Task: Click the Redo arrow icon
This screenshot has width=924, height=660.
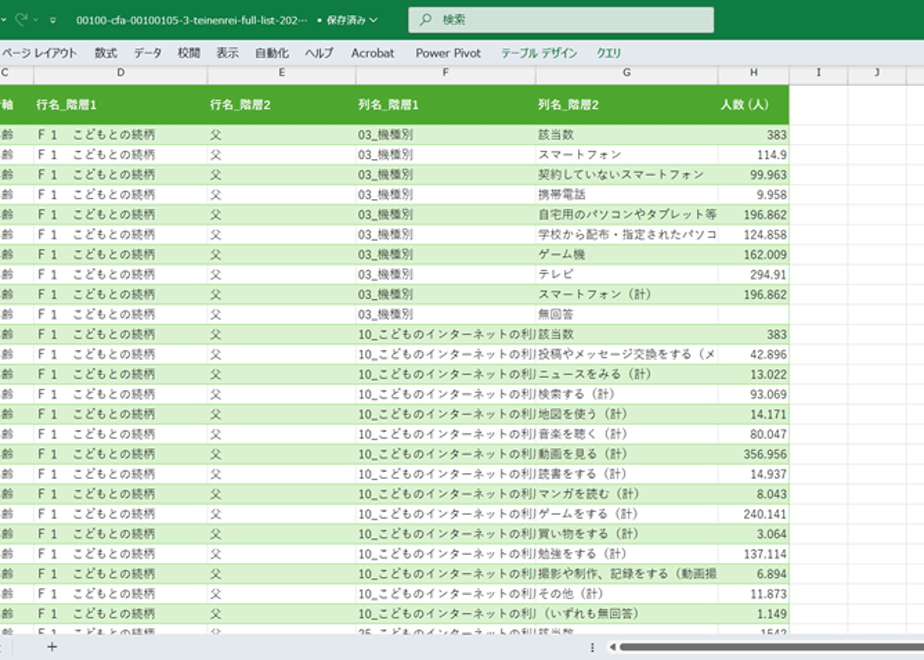Action: (22, 19)
